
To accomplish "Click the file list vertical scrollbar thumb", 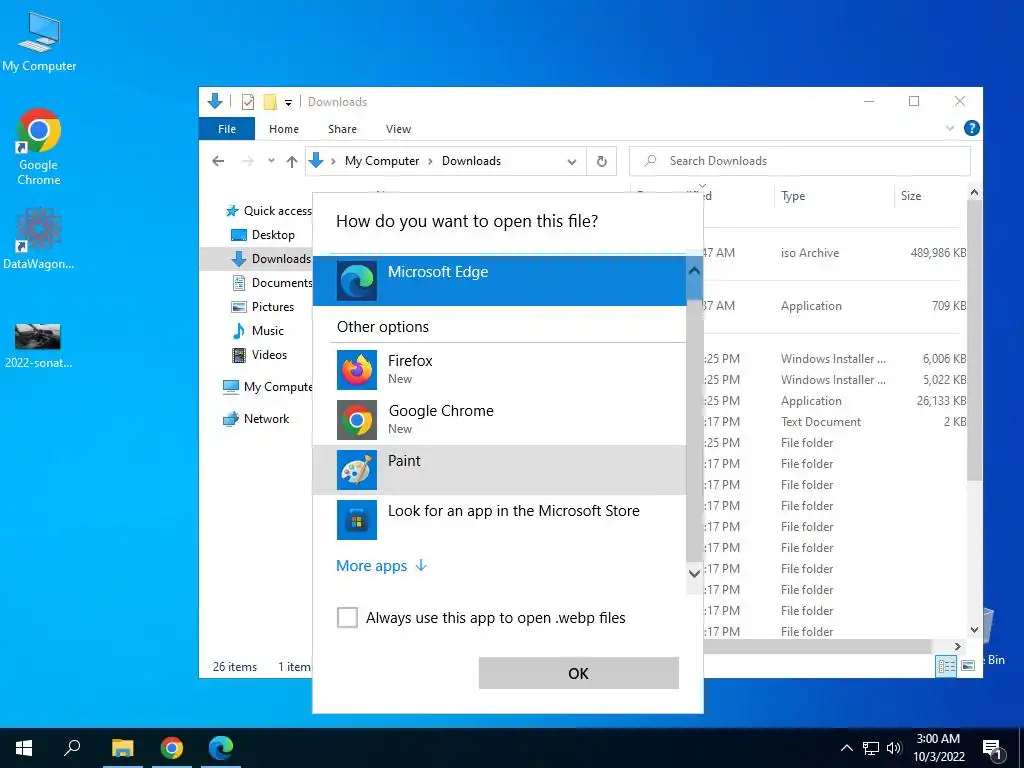I will coord(974,340).
